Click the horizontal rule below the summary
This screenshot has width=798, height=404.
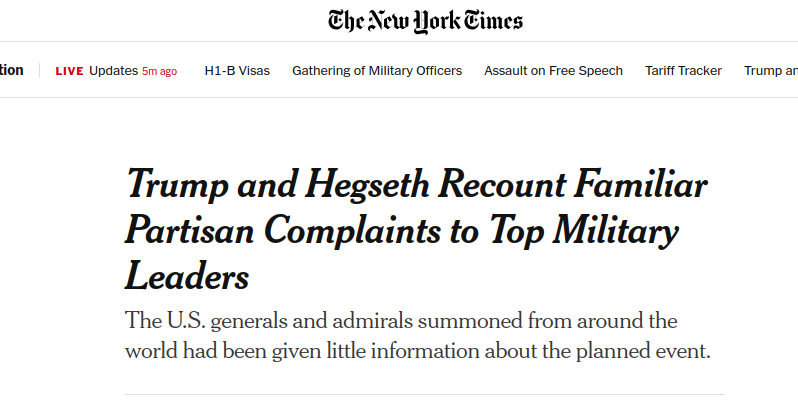point(425,395)
